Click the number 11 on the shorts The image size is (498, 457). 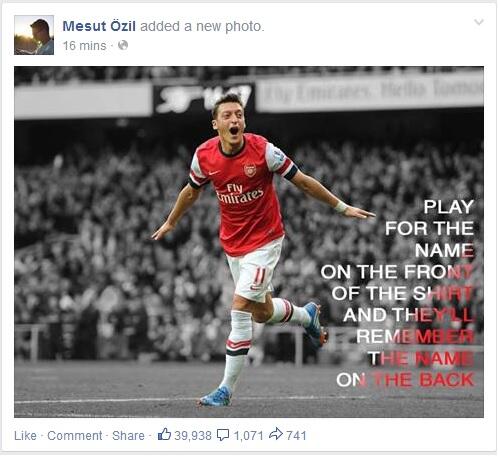click(x=259, y=276)
